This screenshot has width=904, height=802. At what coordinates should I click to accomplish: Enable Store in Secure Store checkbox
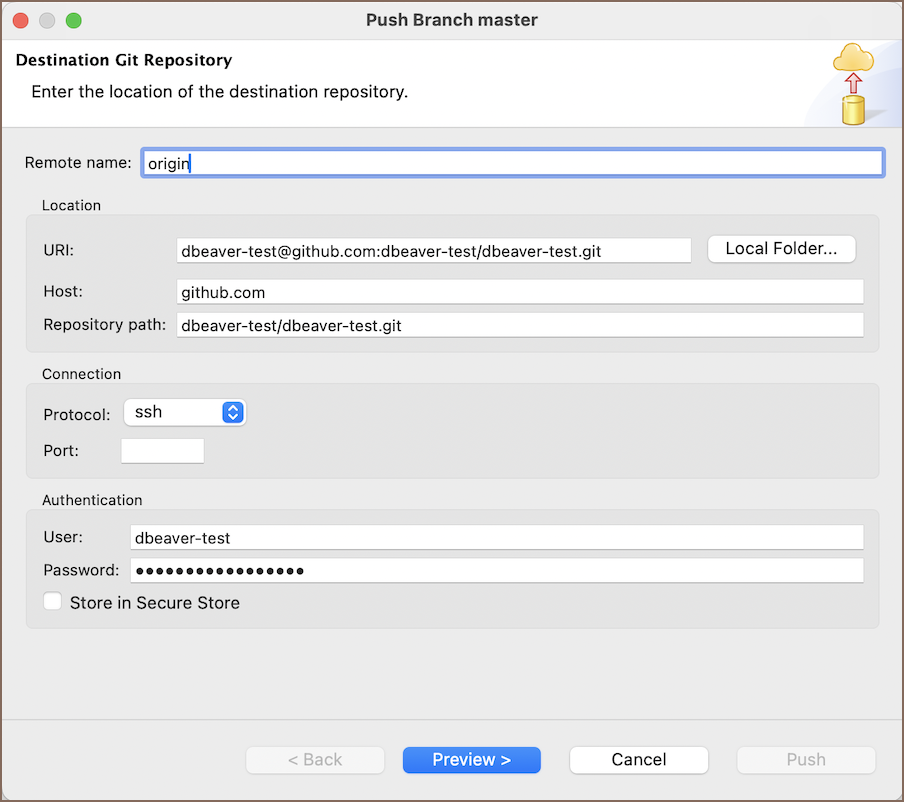53,602
